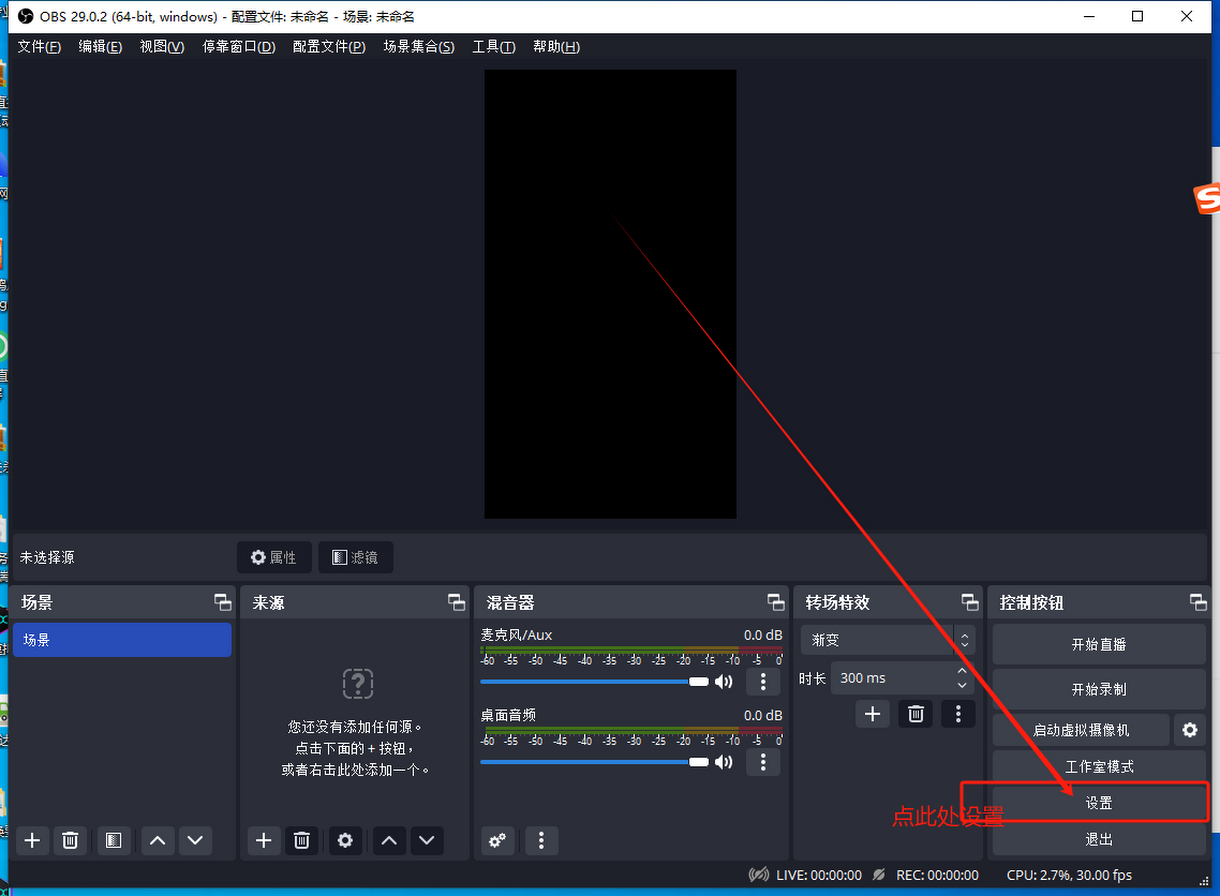Move source down in Sources panel
1220x896 pixels.
point(427,840)
